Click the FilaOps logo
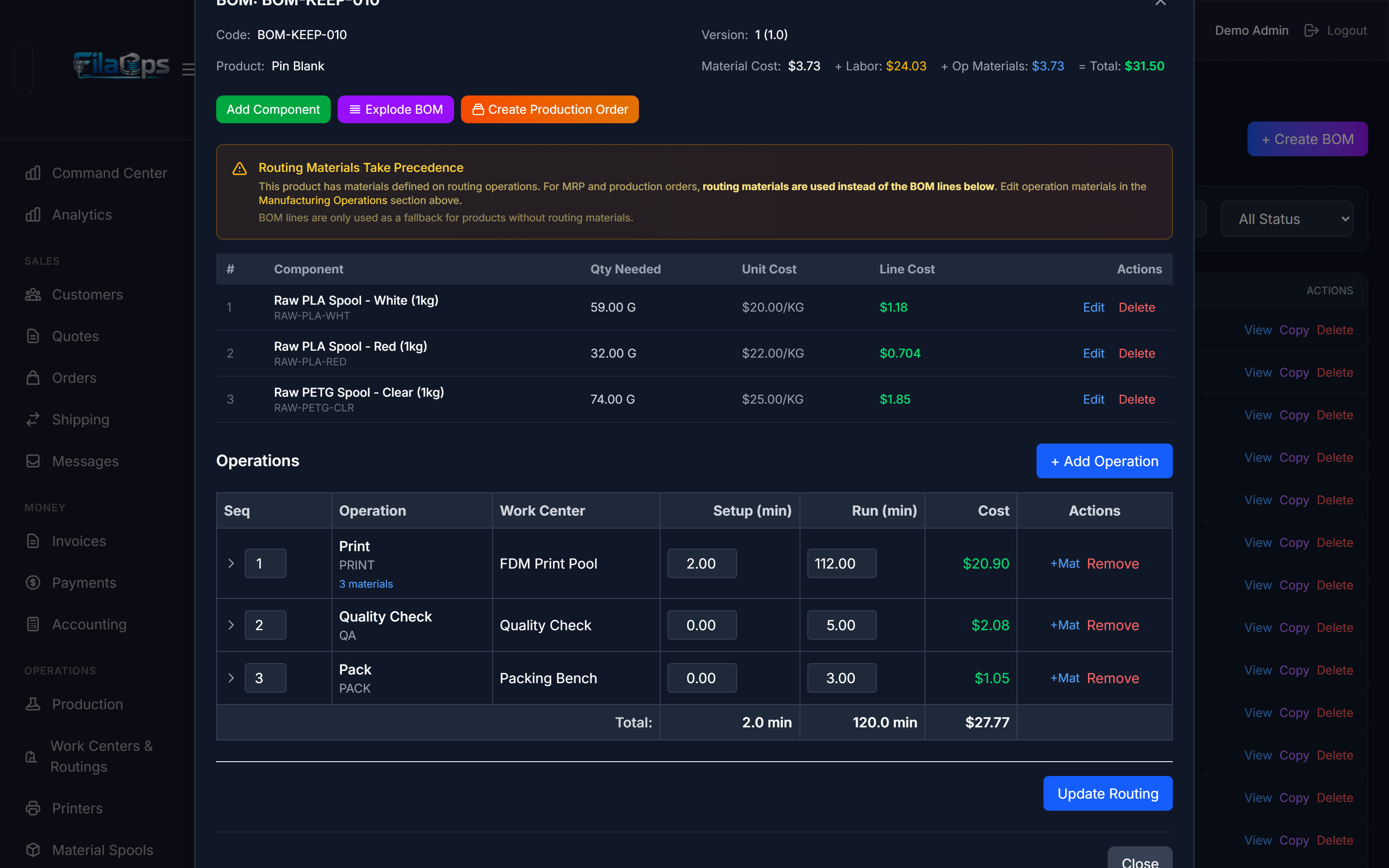 121,66
